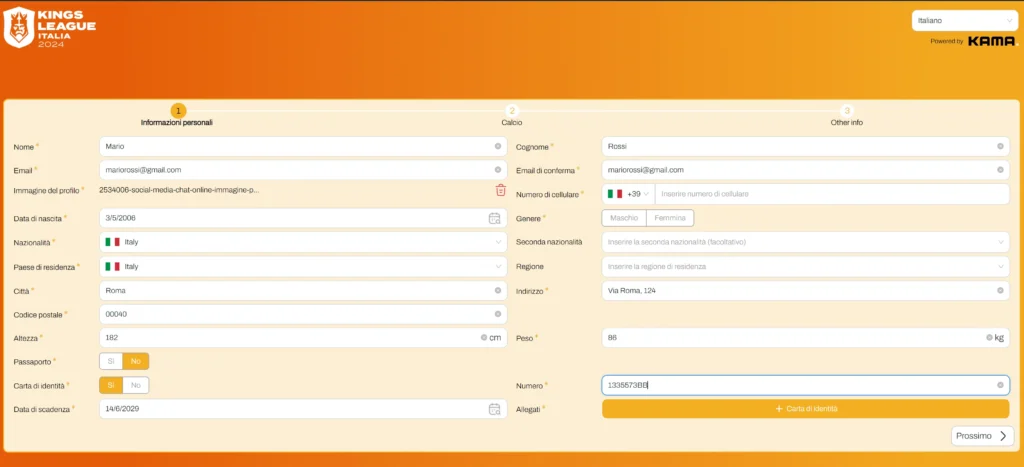Image resolution: width=1024 pixels, height=467 pixels.
Task: Click into the Codice postale field
Action: point(303,314)
